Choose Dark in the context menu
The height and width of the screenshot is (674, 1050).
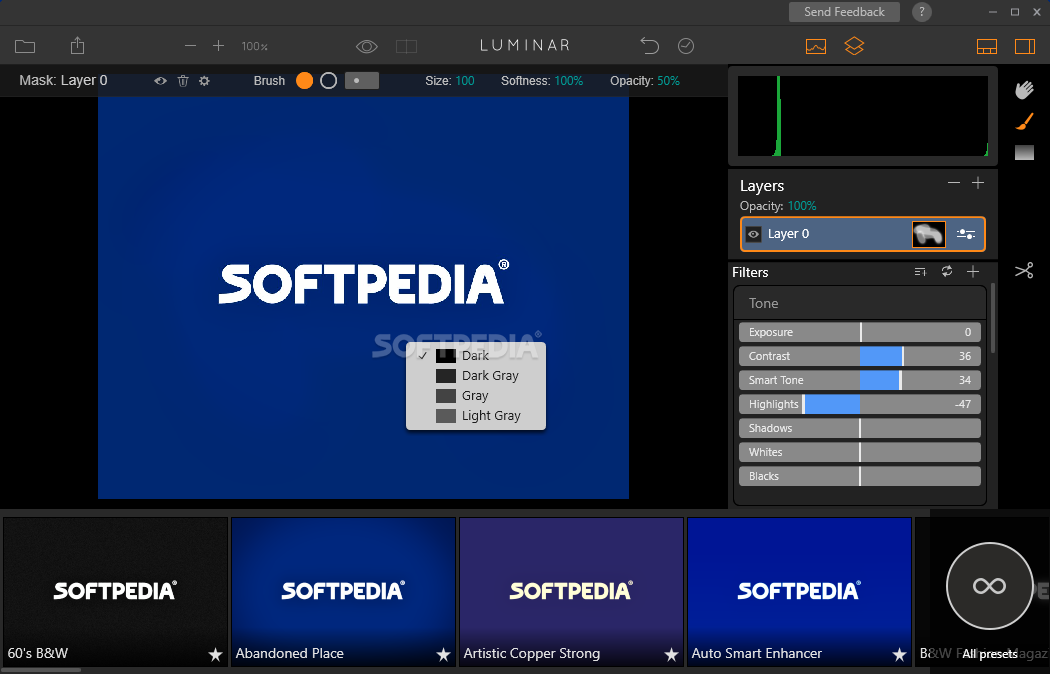[475, 355]
